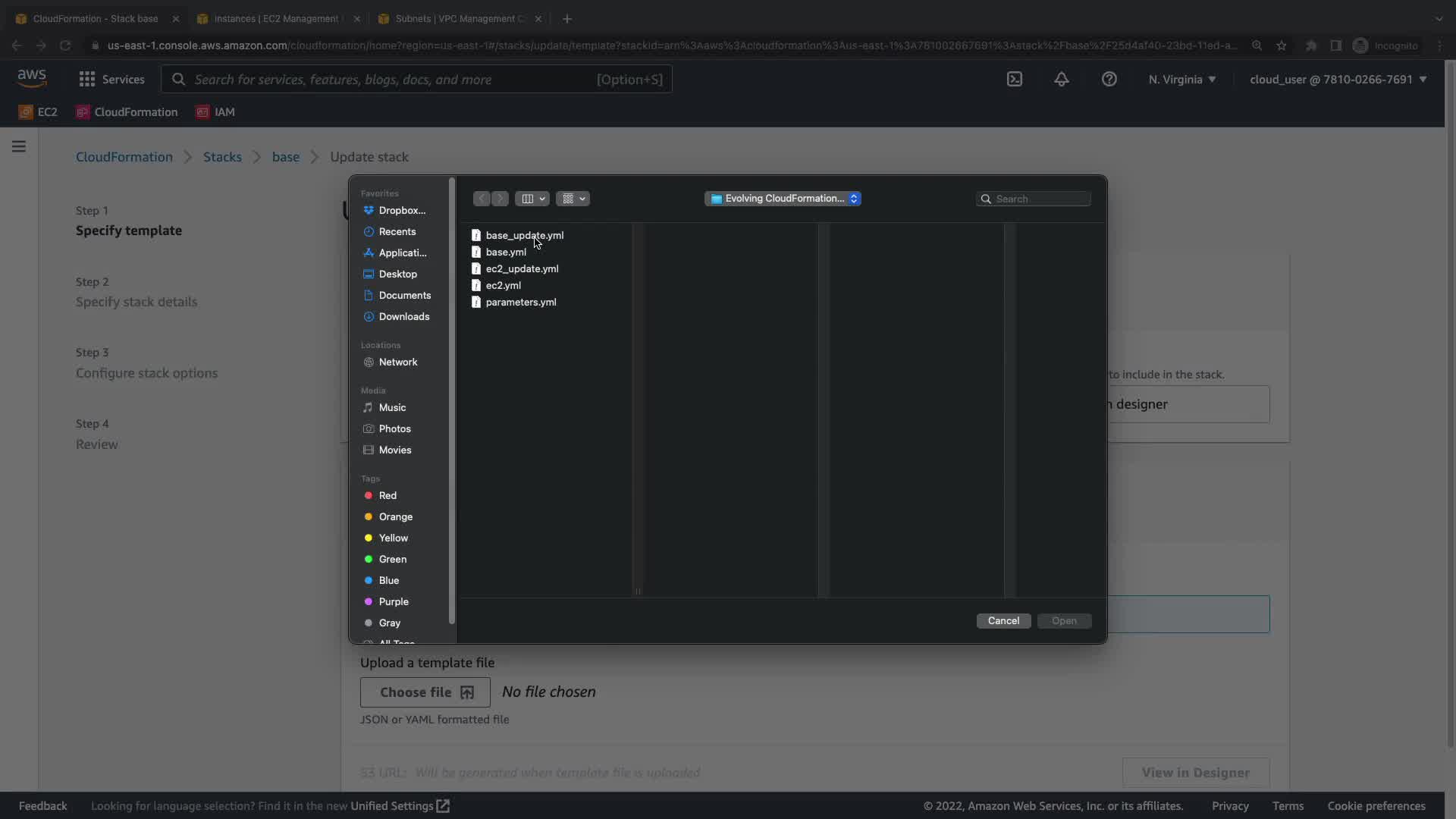Switch to Subnets VPC Management tab
Screen dimensions: 1456x819
[x=460, y=19]
